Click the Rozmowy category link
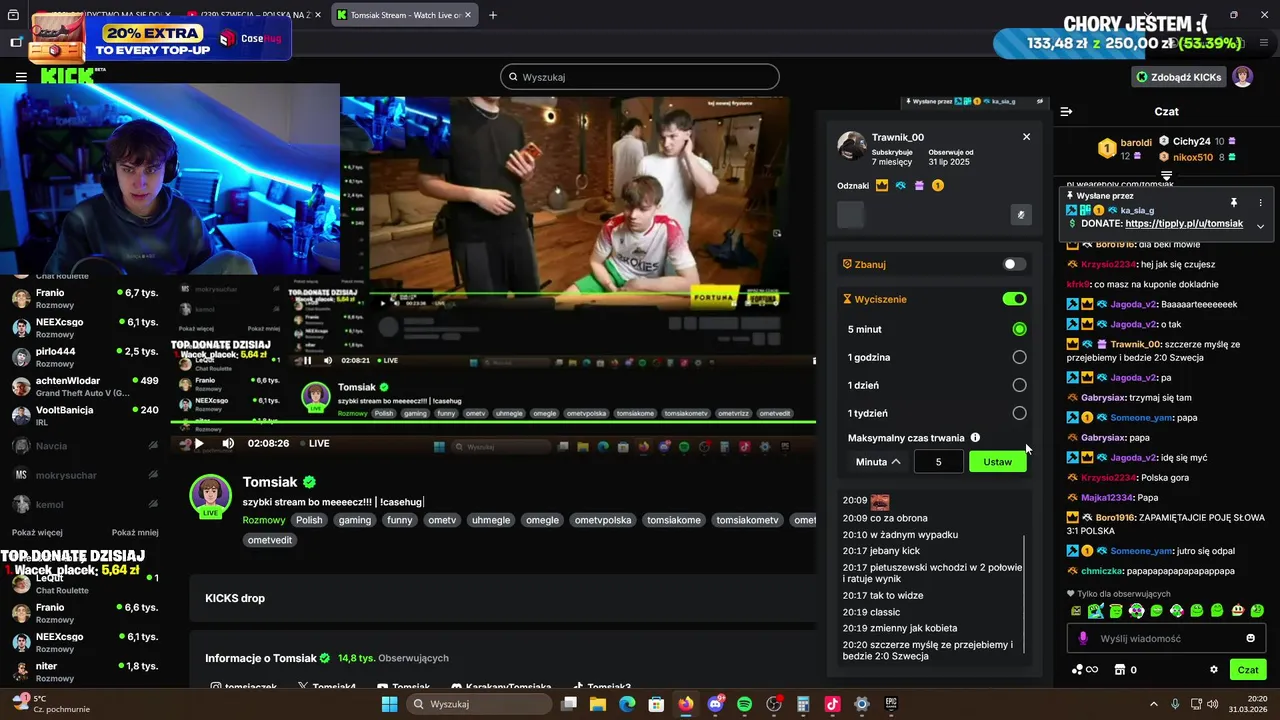This screenshot has height=720, width=1280. click(264, 520)
